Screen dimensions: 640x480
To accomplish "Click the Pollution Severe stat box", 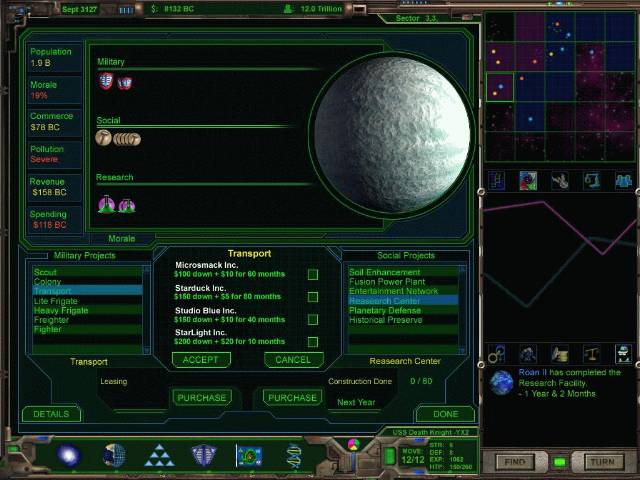I will tap(55, 154).
